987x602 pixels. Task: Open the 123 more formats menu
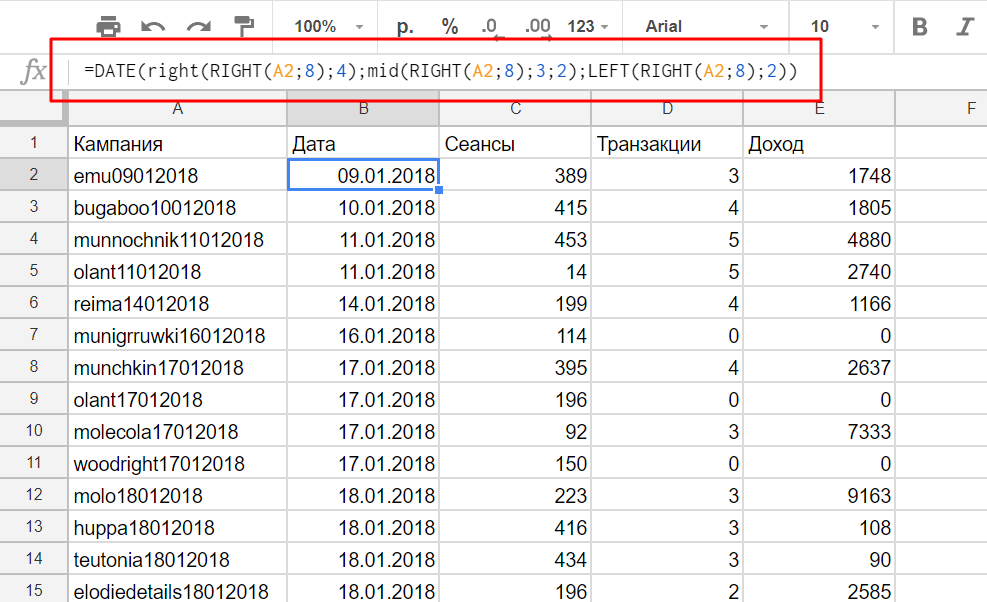588,27
